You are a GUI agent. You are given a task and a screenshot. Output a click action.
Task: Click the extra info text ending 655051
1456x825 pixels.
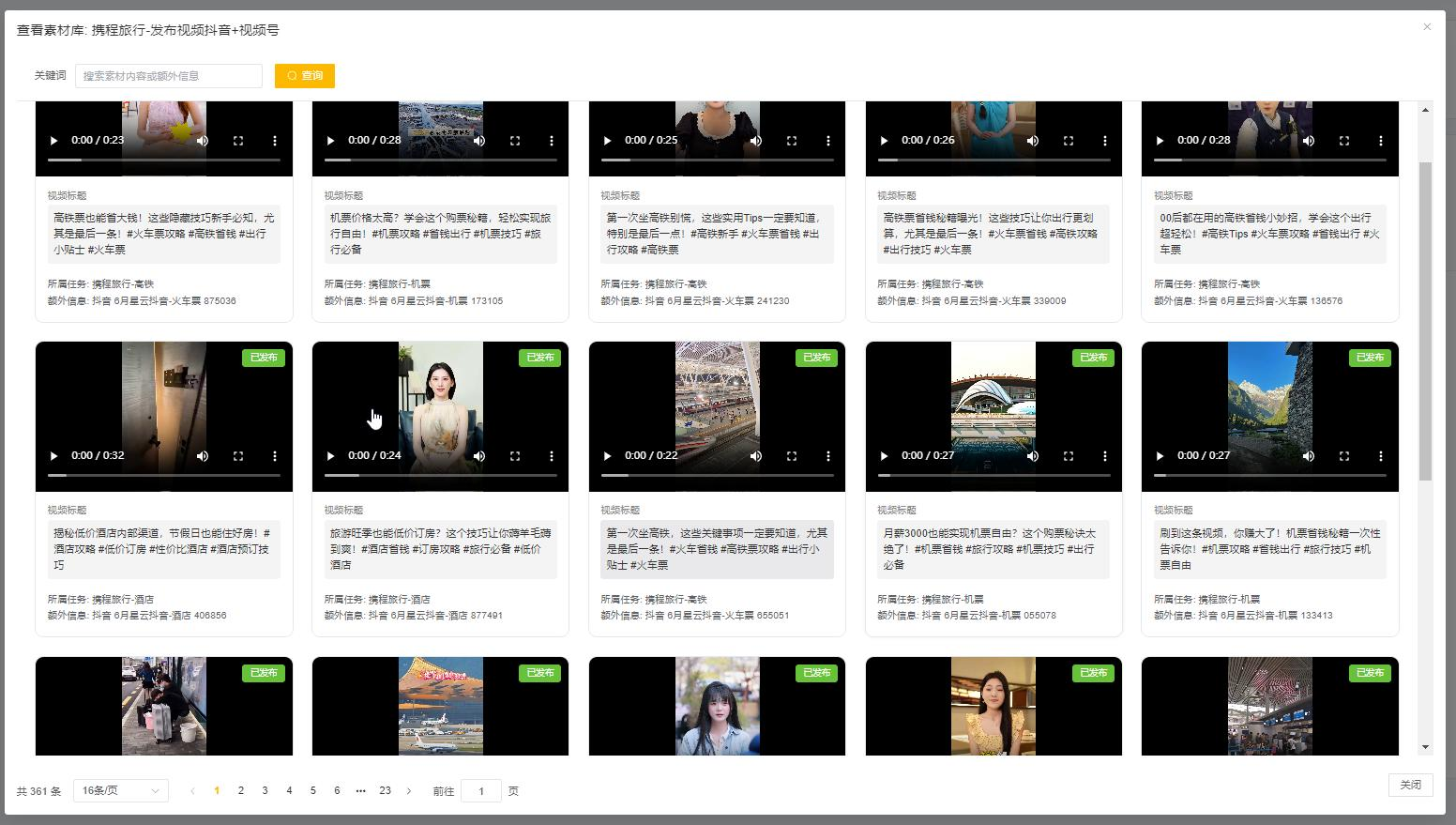[695, 616]
